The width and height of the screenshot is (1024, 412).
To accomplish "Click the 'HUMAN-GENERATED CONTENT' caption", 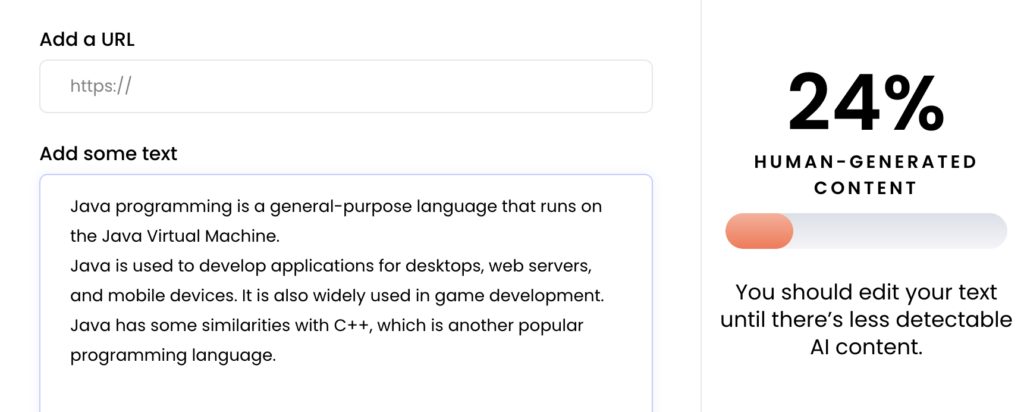I will (x=865, y=174).
